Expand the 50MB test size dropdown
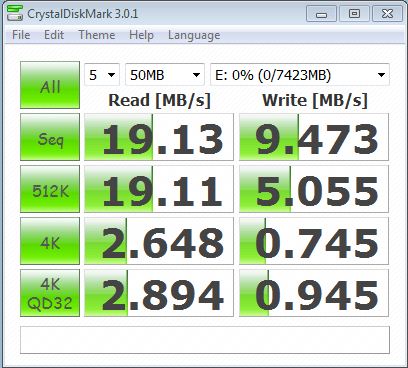The height and width of the screenshot is (368, 408). (x=165, y=75)
